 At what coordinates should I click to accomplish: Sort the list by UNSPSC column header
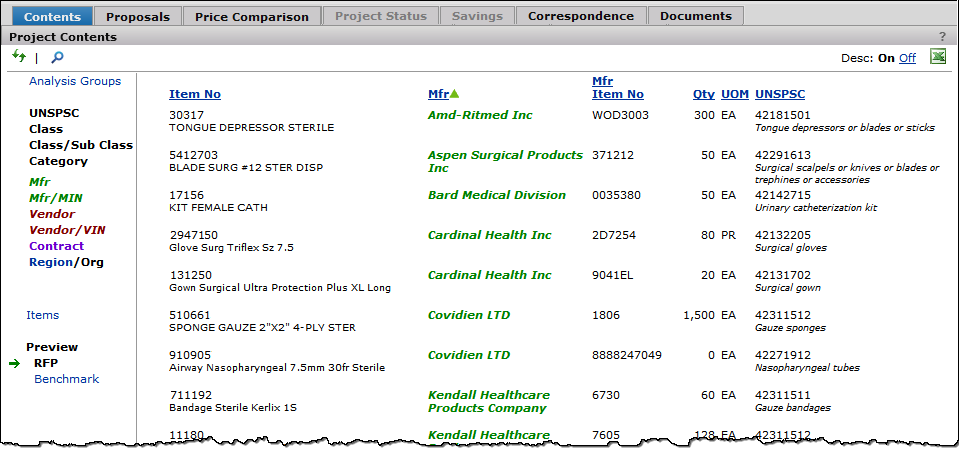coord(779,94)
